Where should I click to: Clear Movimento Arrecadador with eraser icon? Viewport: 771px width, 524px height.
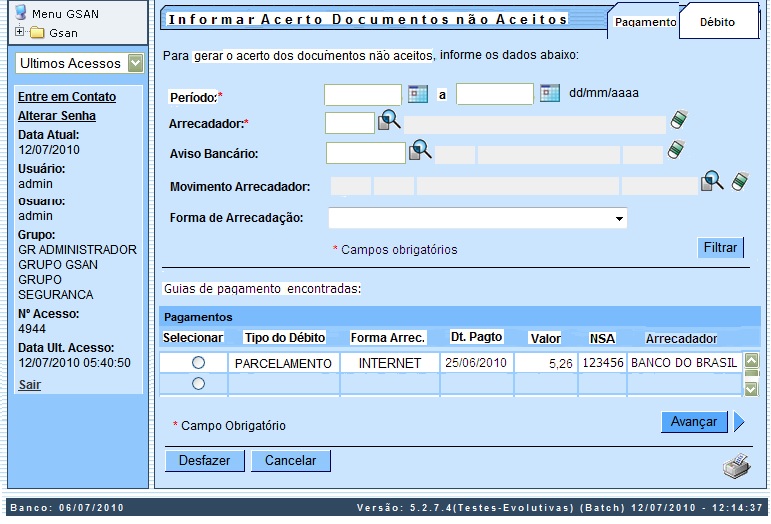pyautogui.click(x=740, y=181)
